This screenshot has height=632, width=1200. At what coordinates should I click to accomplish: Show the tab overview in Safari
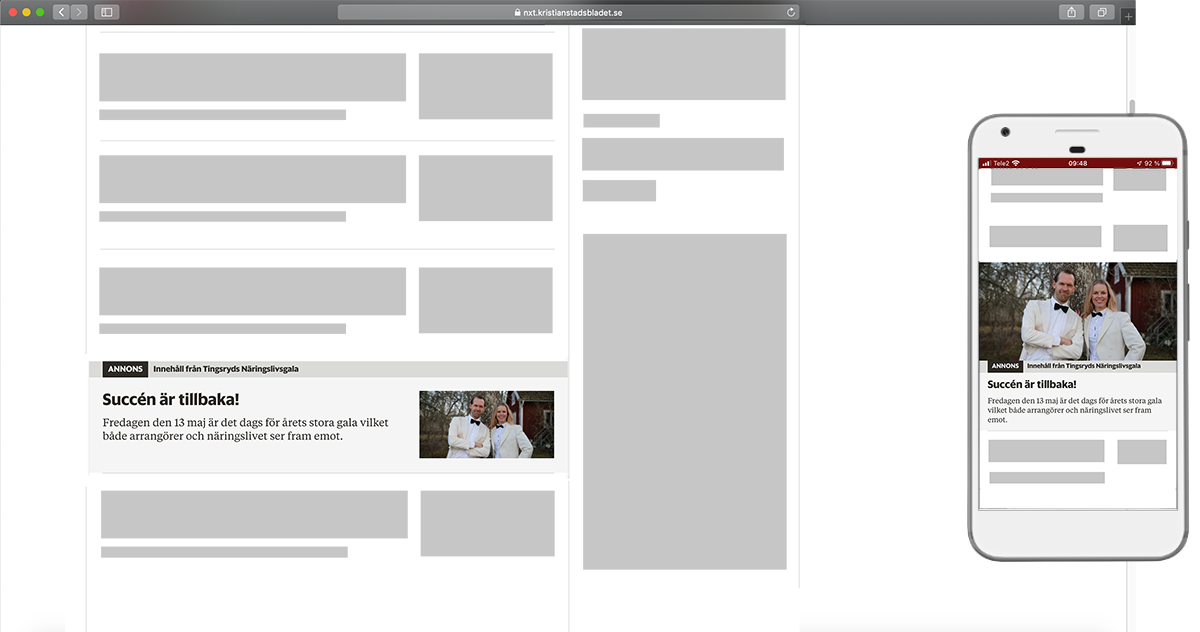[1101, 12]
